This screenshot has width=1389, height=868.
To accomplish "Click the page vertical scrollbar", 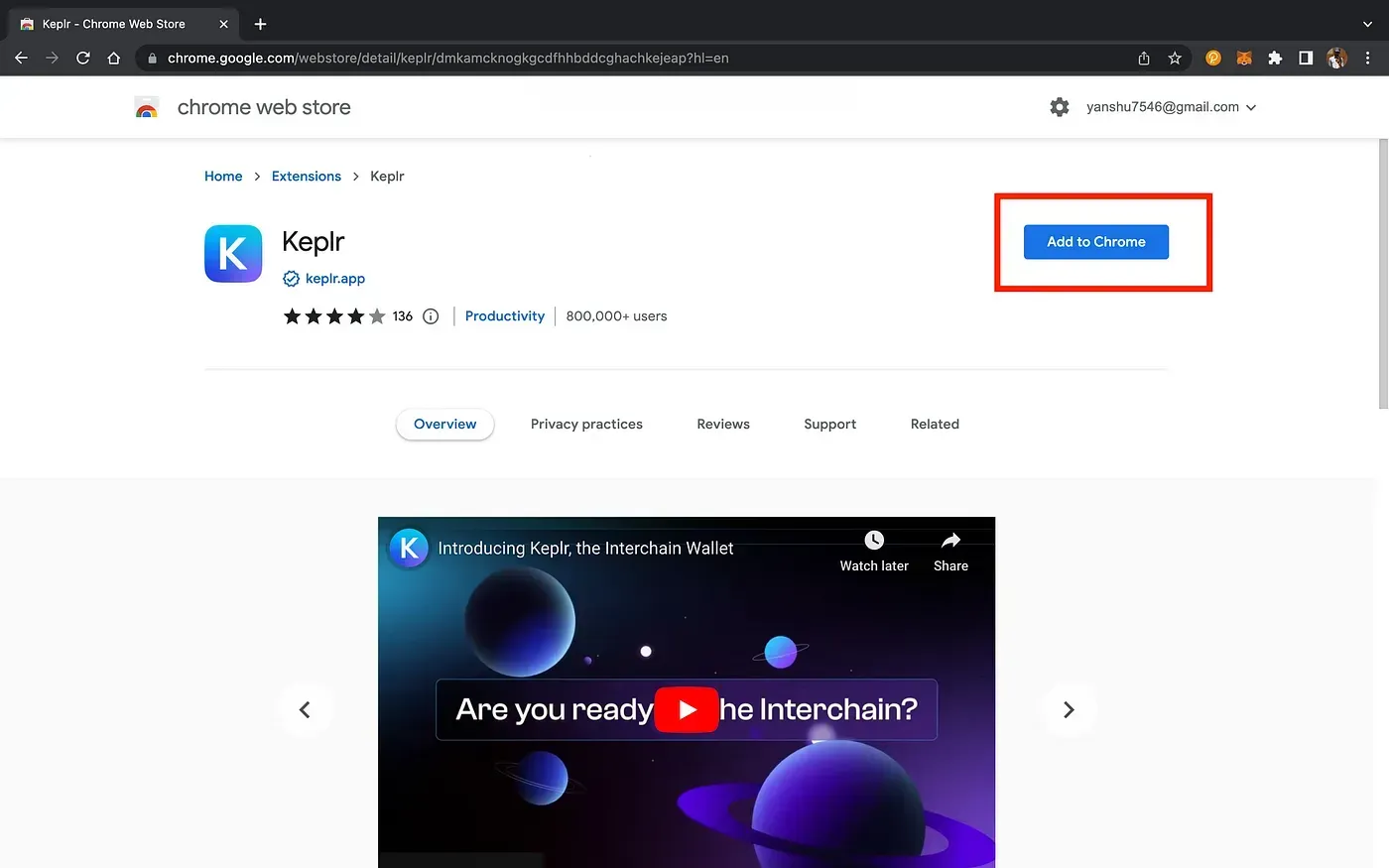I will pyautogui.click(x=1383, y=273).
